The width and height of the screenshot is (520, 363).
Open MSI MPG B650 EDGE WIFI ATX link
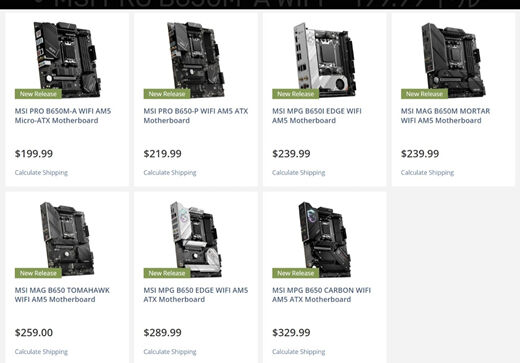coord(196,295)
